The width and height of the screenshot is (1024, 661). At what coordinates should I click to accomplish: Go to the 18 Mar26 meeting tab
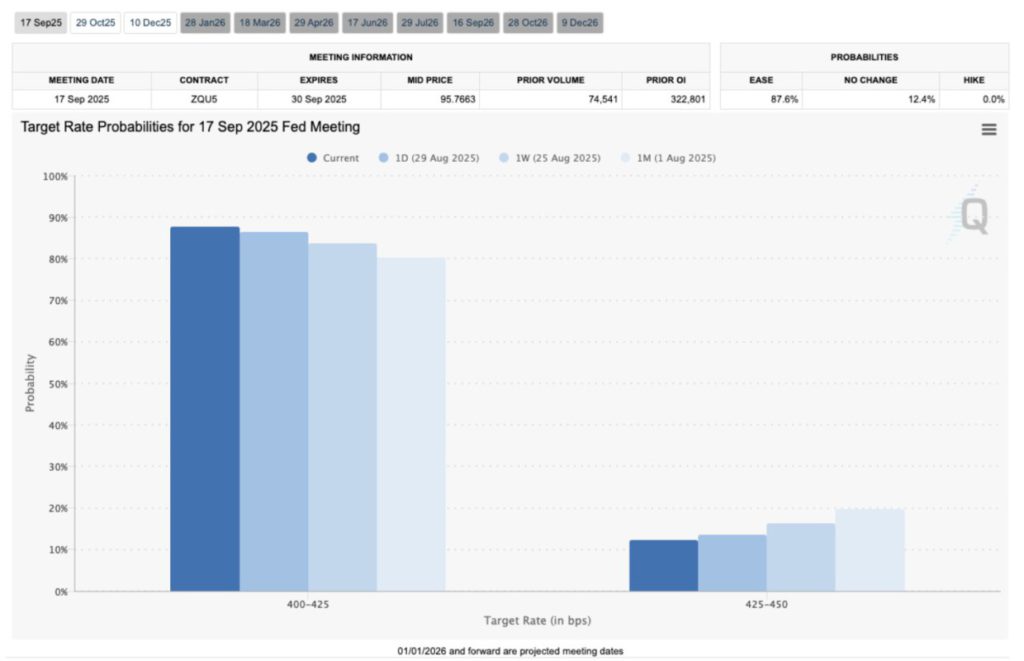pyautogui.click(x=259, y=22)
